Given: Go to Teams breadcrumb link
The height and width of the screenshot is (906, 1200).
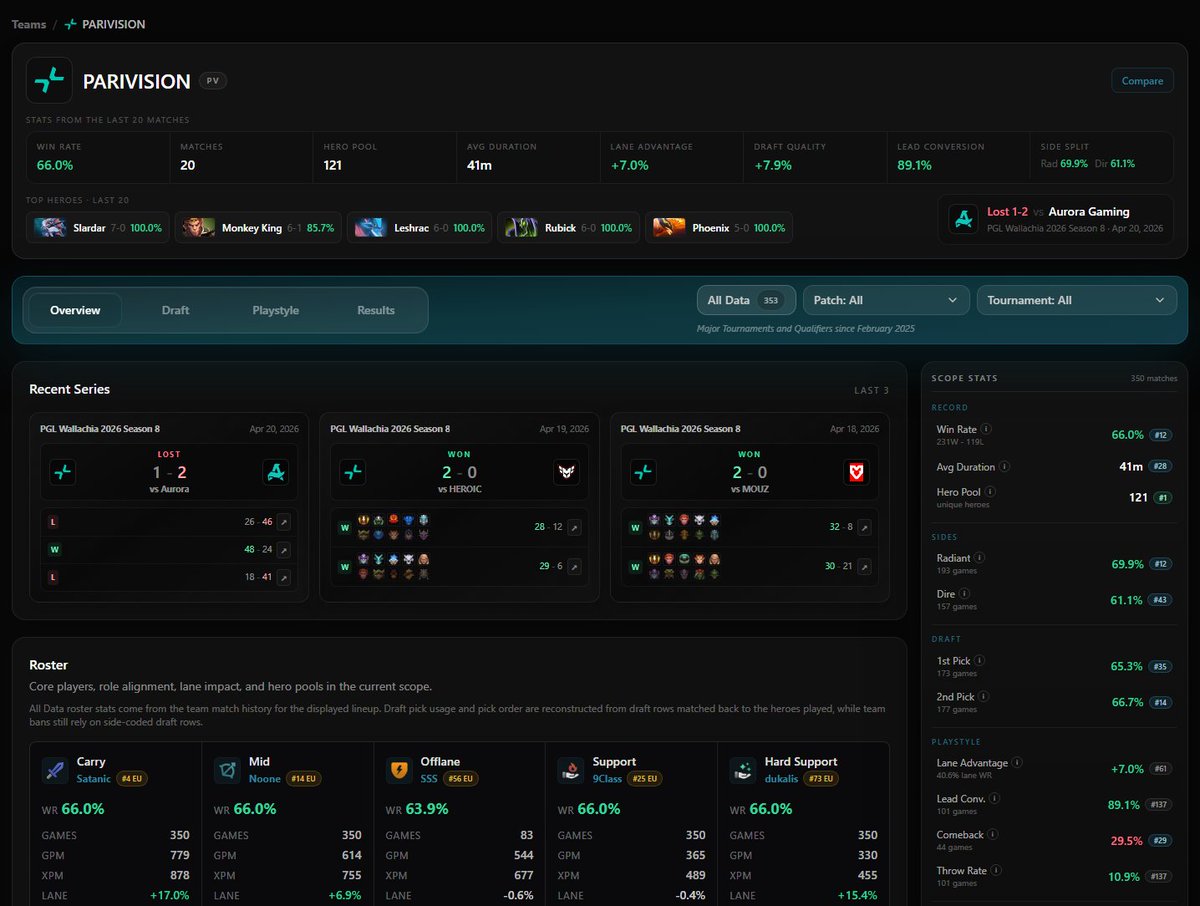Looking at the screenshot, I should [x=29, y=24].
